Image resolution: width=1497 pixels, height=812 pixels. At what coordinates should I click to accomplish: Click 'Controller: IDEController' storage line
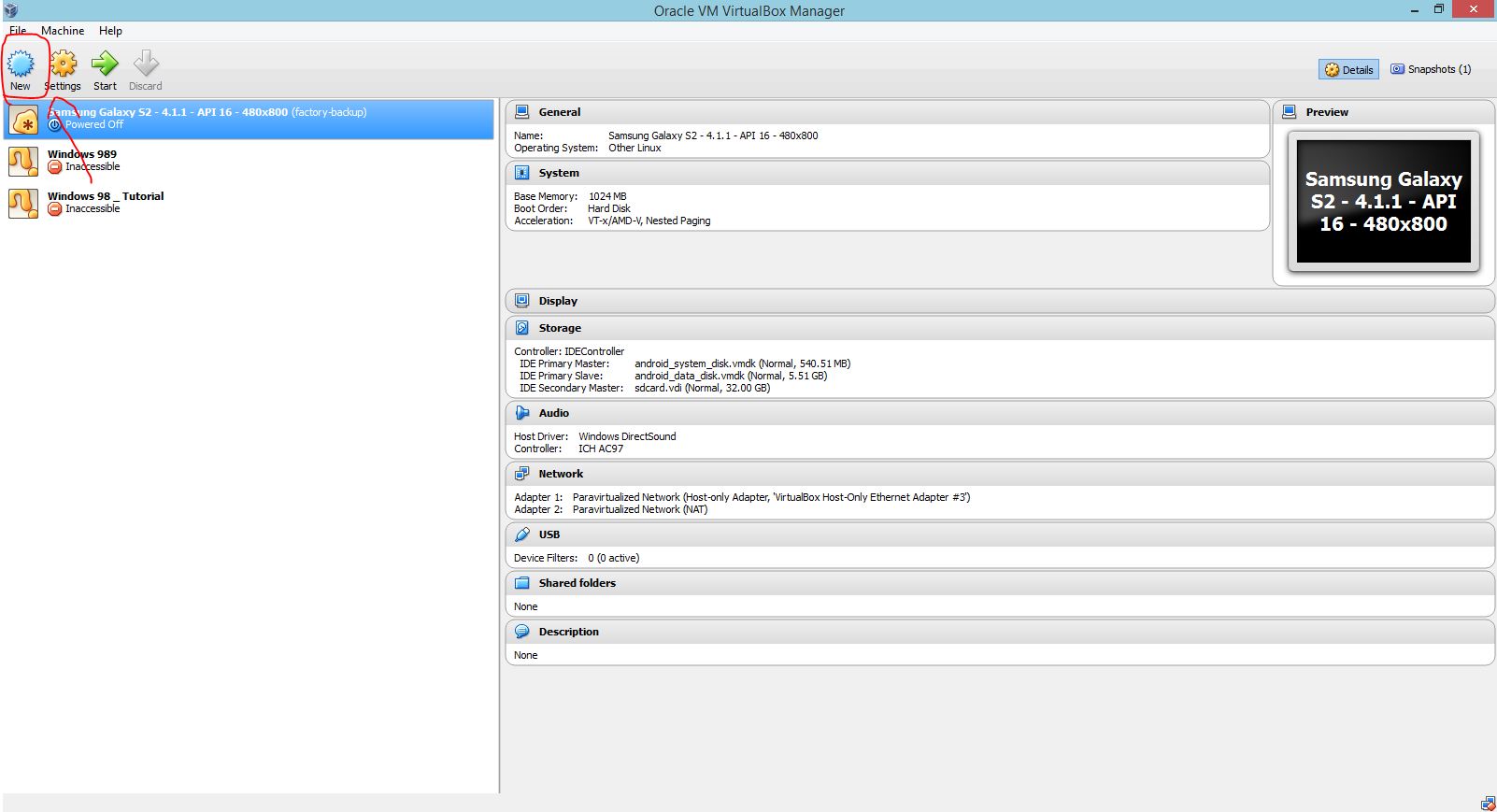[569, 351]
